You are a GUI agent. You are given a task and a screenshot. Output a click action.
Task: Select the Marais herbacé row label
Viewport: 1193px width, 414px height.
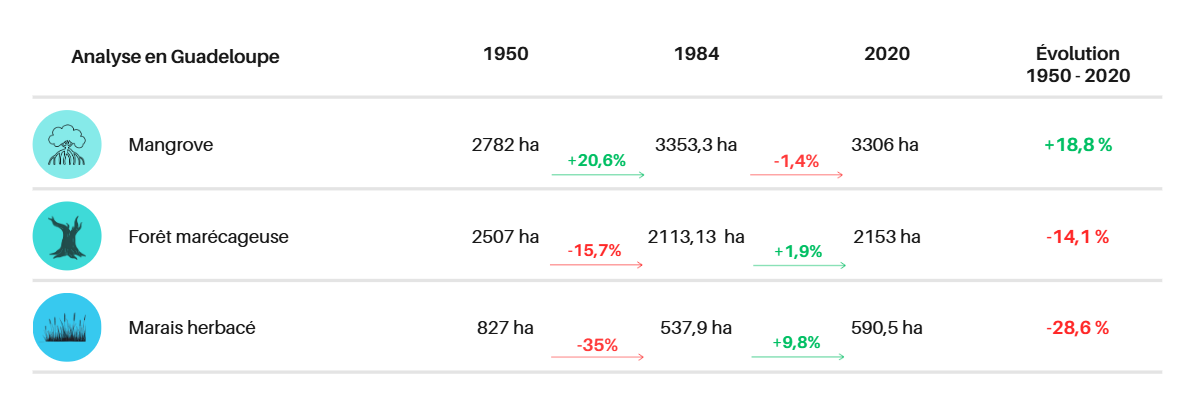click(x=185, y=327)
